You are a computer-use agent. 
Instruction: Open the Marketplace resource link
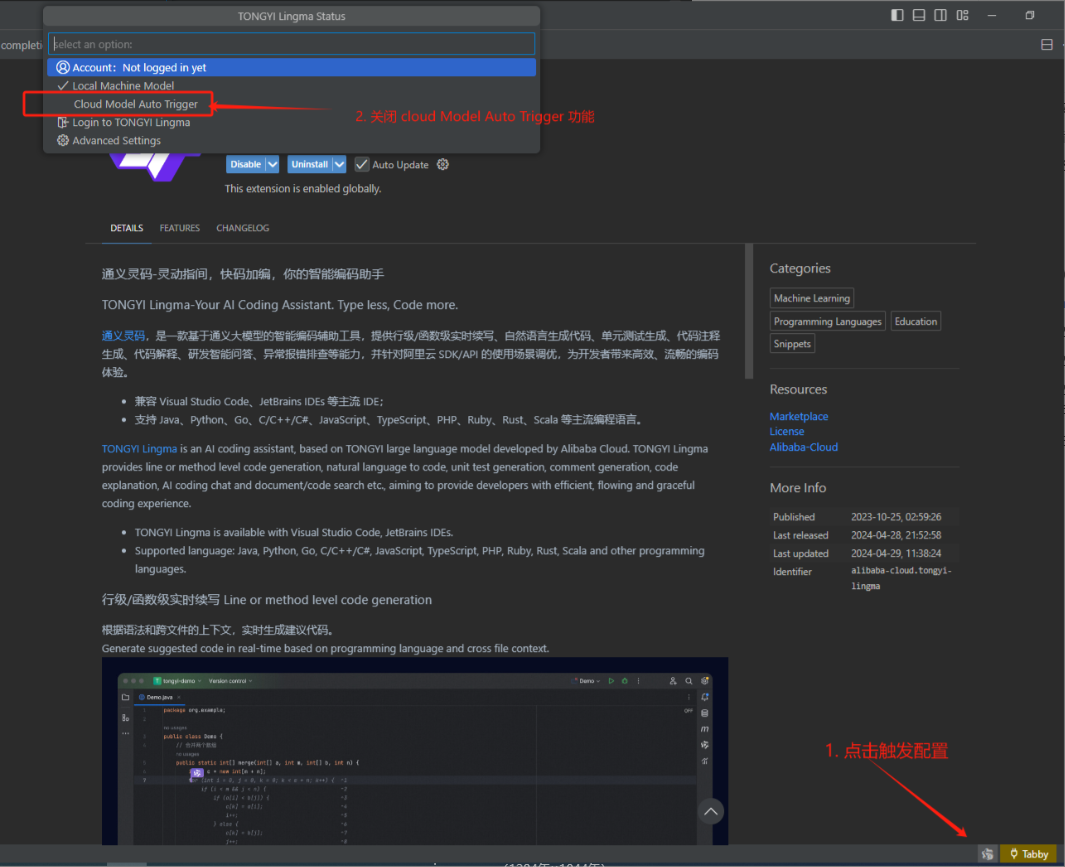click(798, 416)
